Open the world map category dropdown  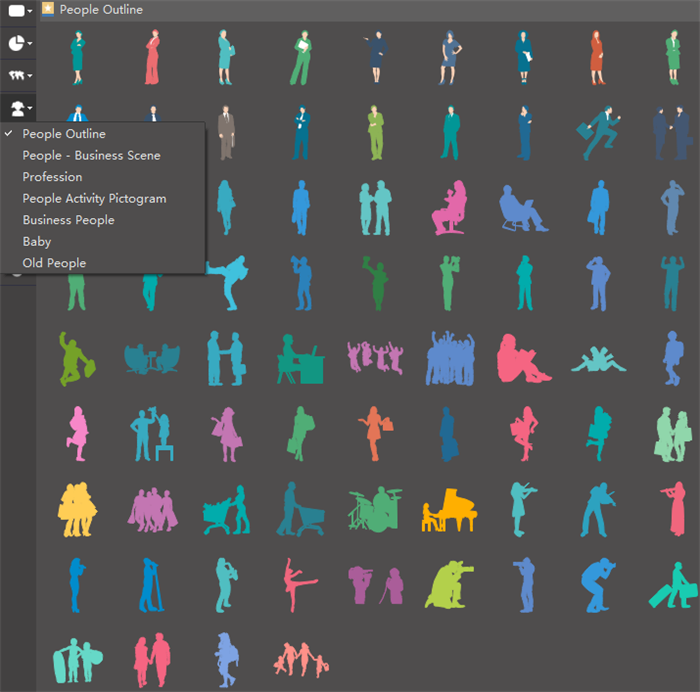(19, 75)
